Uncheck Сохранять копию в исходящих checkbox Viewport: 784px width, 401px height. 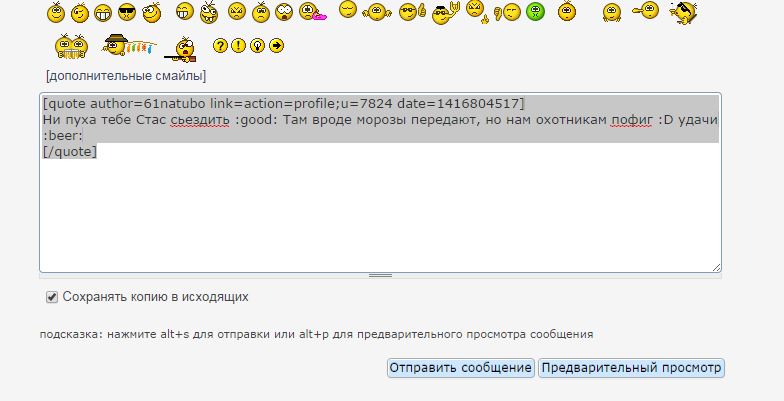point(52,297)
